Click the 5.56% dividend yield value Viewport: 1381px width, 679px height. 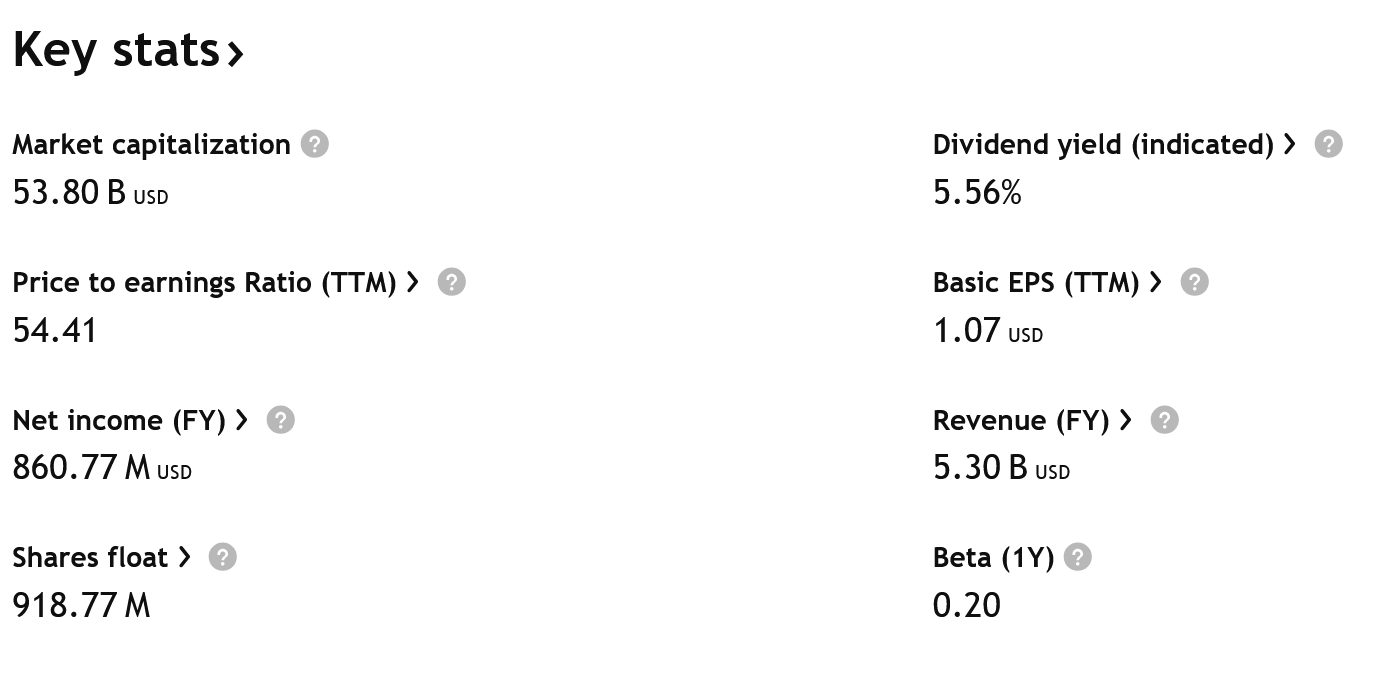977,193
